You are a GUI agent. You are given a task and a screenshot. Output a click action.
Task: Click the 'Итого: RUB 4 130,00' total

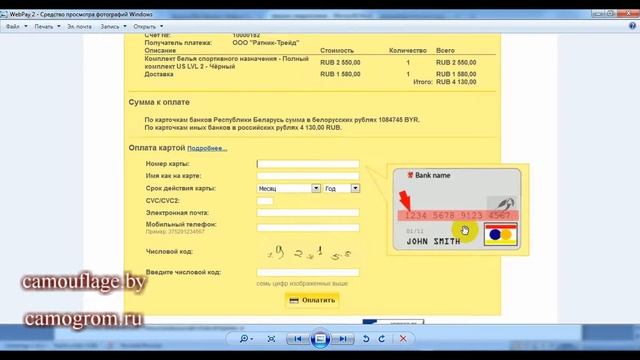click(x=444, y=82)
